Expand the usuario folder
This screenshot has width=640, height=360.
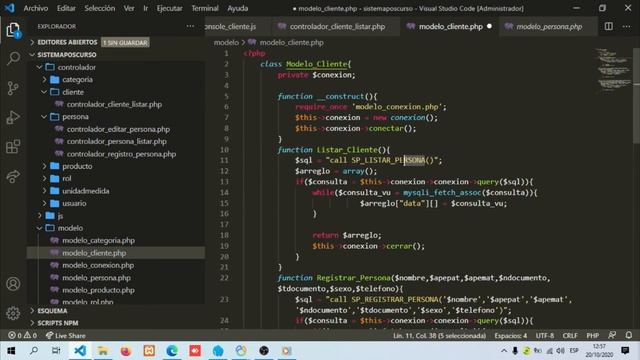(x=74, y=203)
